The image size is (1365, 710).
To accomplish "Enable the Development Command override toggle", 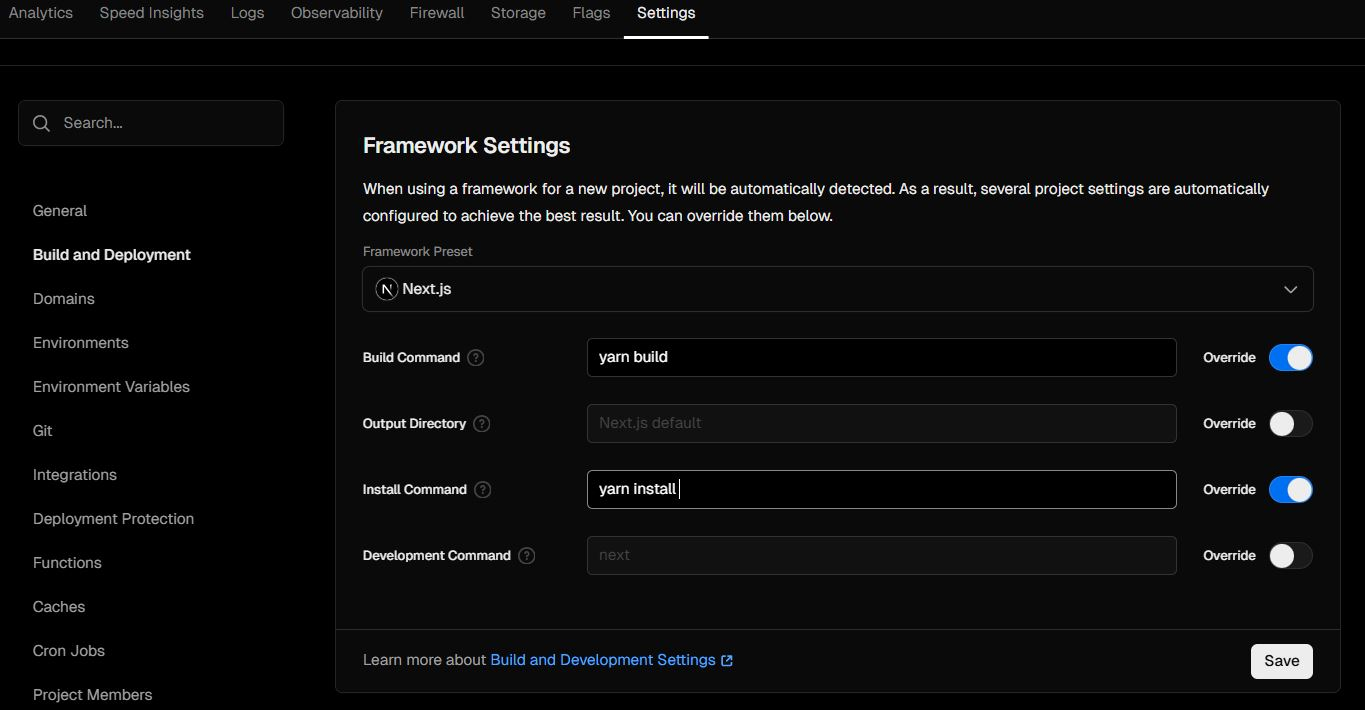I will tap(1291, 556).
